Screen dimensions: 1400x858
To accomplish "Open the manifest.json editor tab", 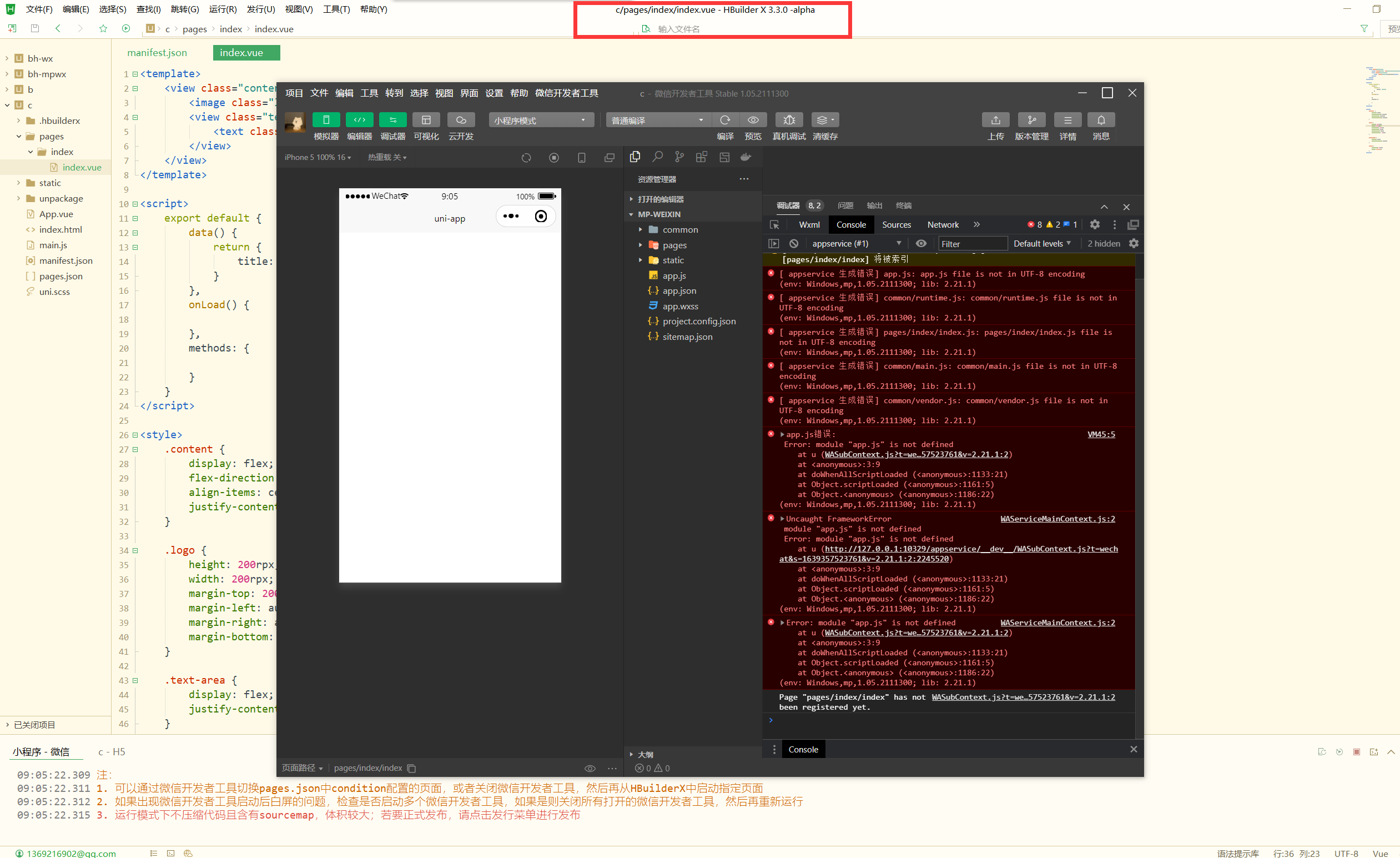I will click(x=157, y=52).
